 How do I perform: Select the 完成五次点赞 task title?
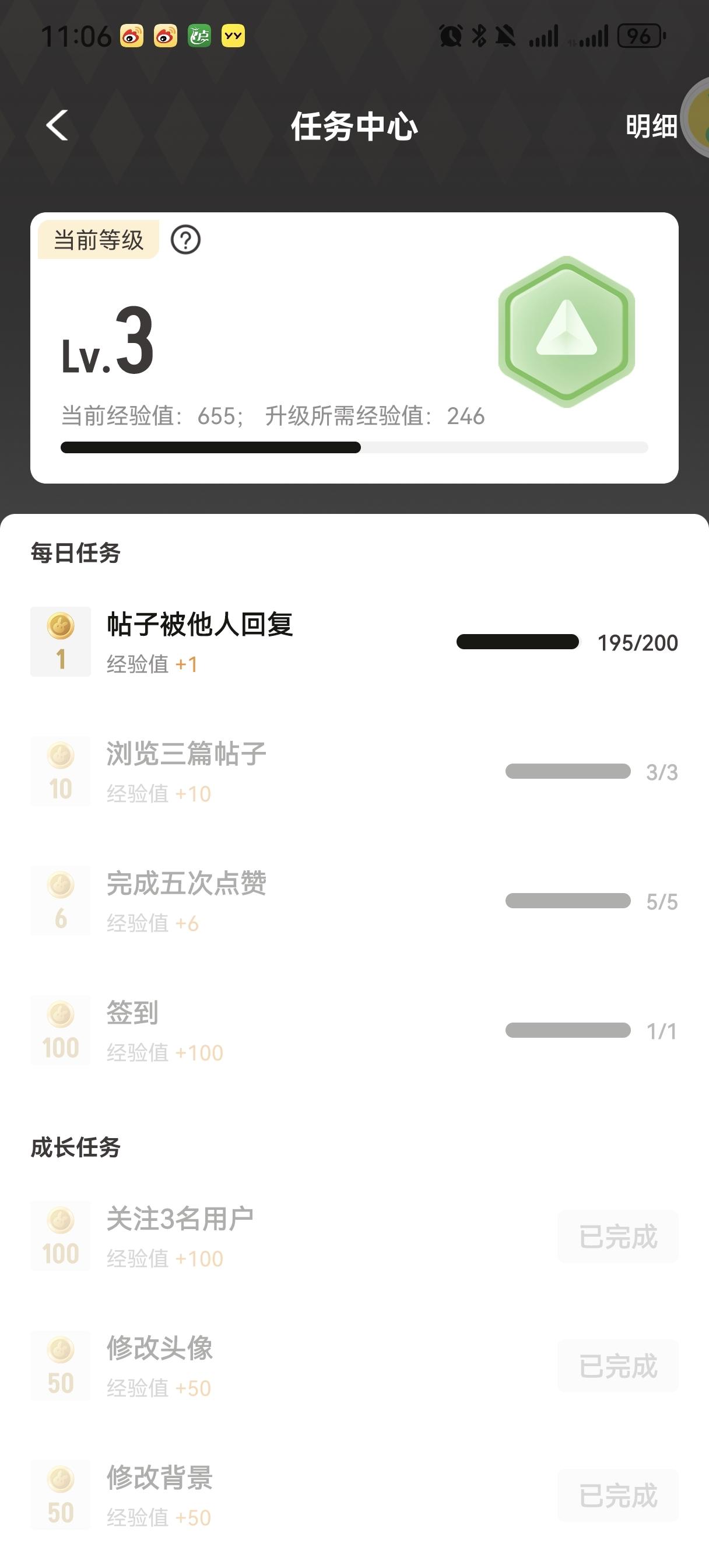(x=186, y=884)
